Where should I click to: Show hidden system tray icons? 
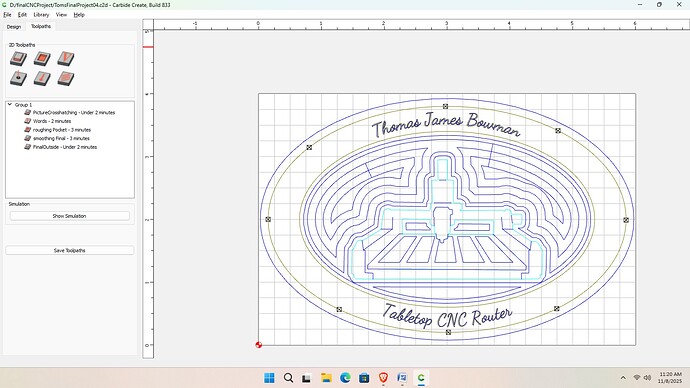[x=623, y=377]
